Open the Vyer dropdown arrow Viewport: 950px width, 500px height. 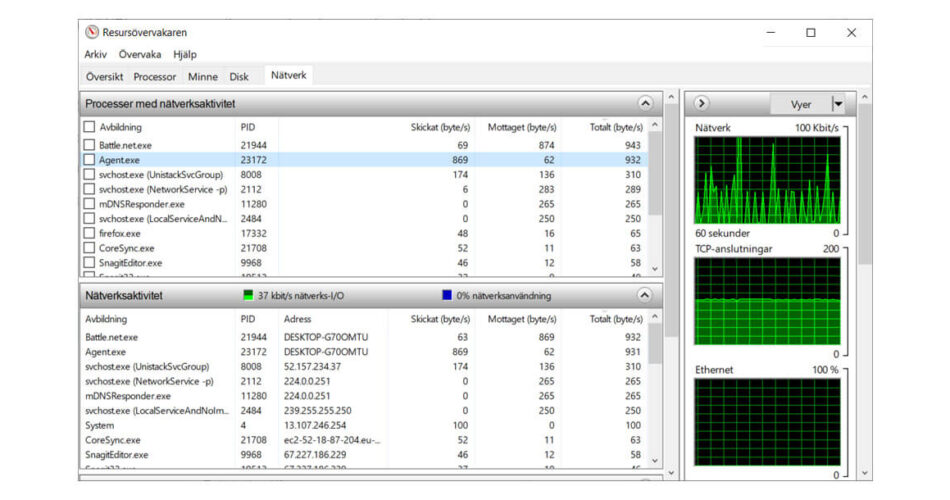pos(838,103)
